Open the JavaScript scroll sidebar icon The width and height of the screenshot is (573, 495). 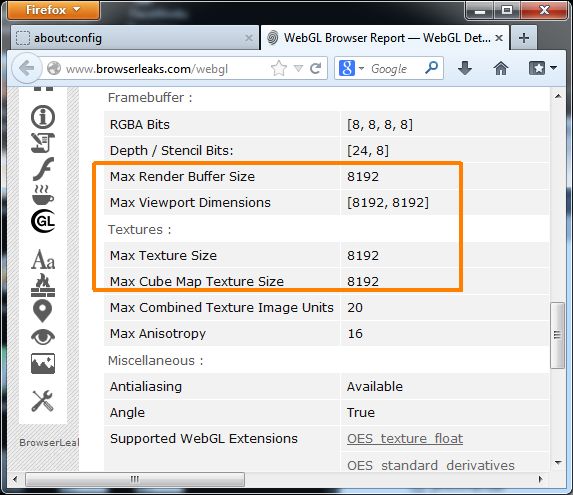click(43, 142)
